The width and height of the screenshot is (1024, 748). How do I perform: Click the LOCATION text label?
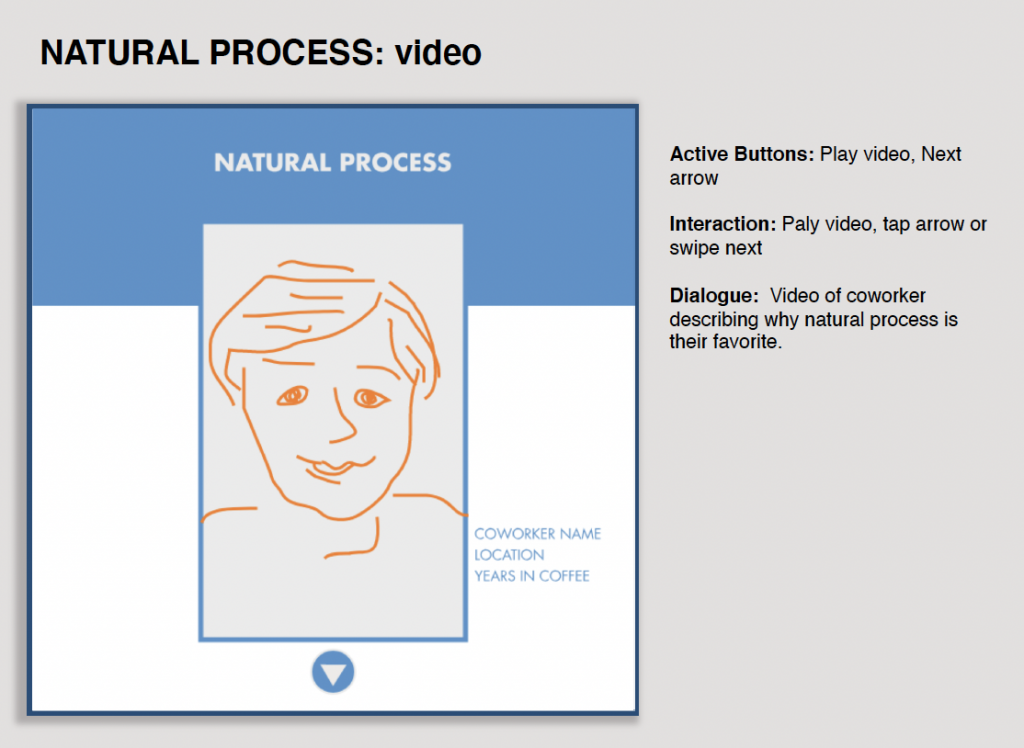point(509,555)
